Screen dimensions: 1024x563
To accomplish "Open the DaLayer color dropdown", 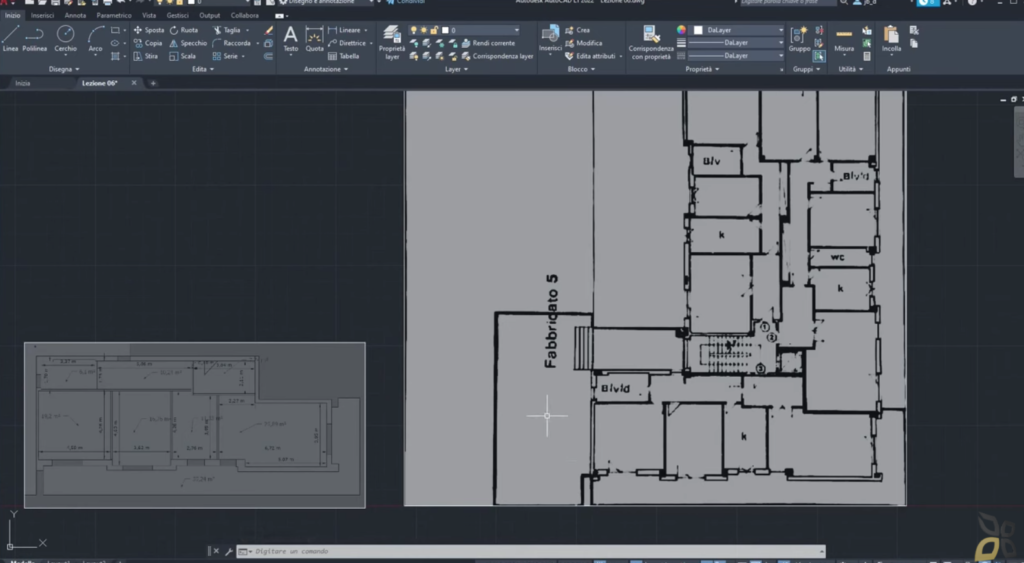I will click(738, 30).
